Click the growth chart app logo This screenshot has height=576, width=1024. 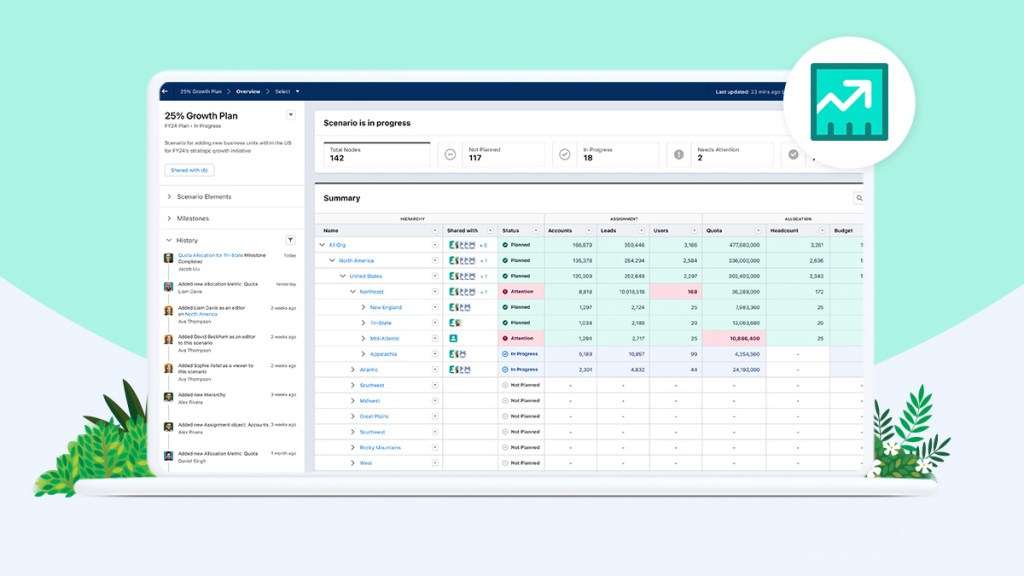(848, 103)
